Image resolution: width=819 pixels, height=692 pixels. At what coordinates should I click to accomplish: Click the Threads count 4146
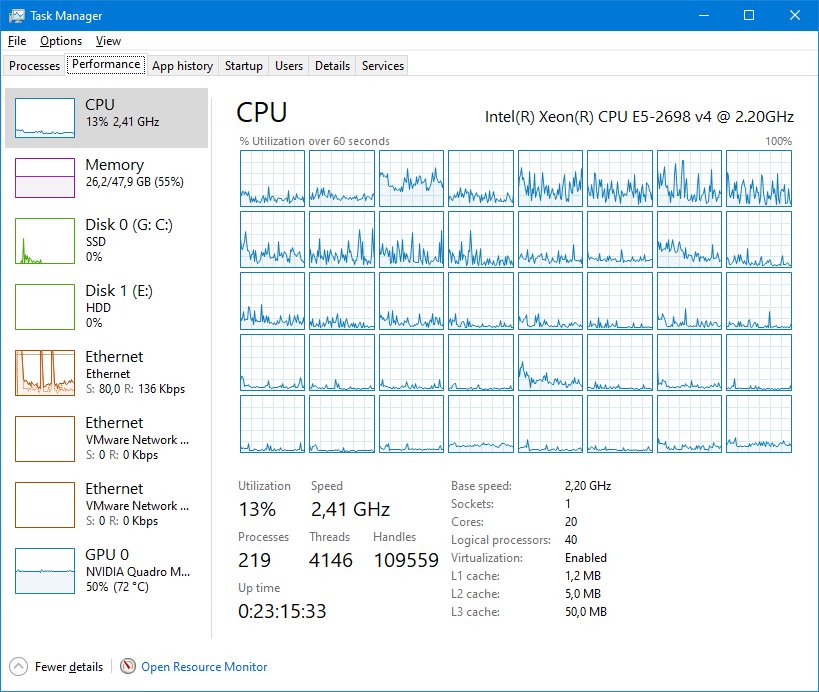point(331,560)
